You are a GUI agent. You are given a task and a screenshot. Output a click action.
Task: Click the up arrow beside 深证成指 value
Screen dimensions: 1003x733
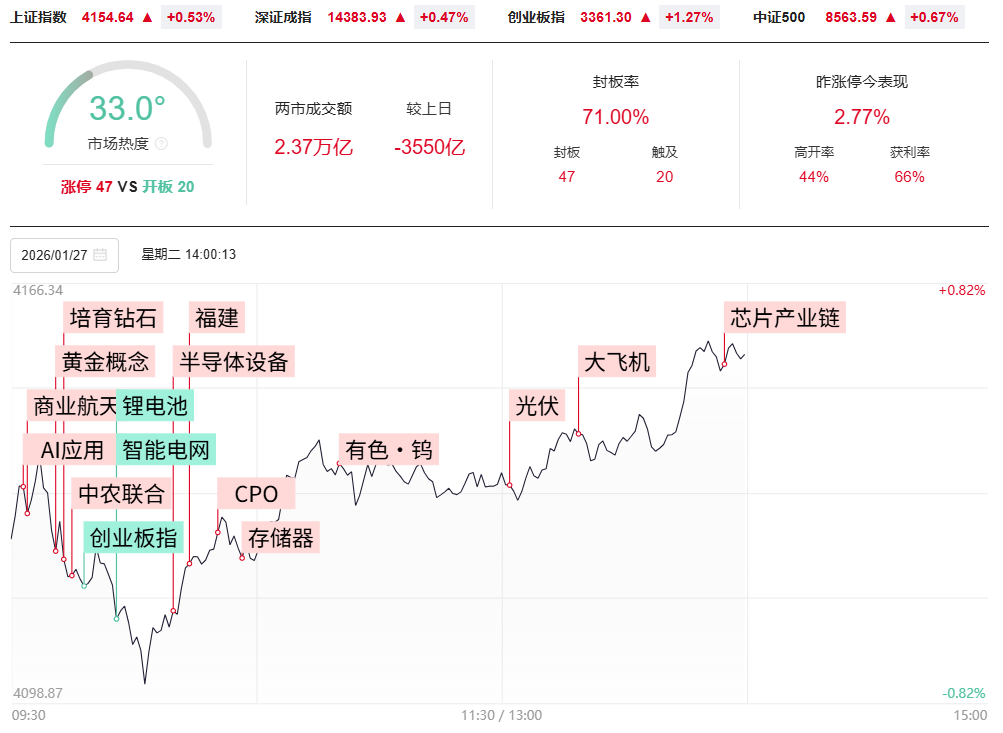401,17
